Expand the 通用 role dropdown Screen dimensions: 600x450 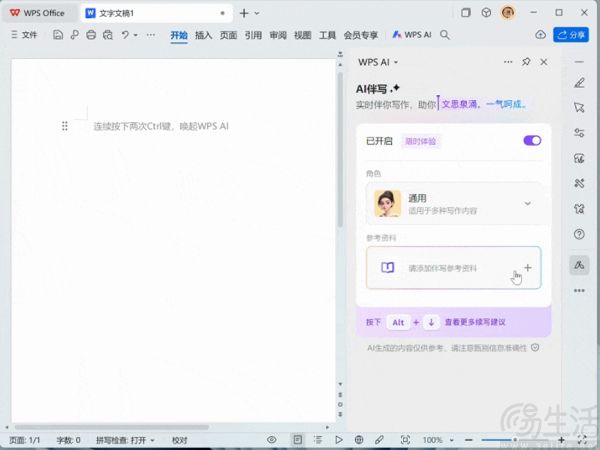[x=527, y=203]
